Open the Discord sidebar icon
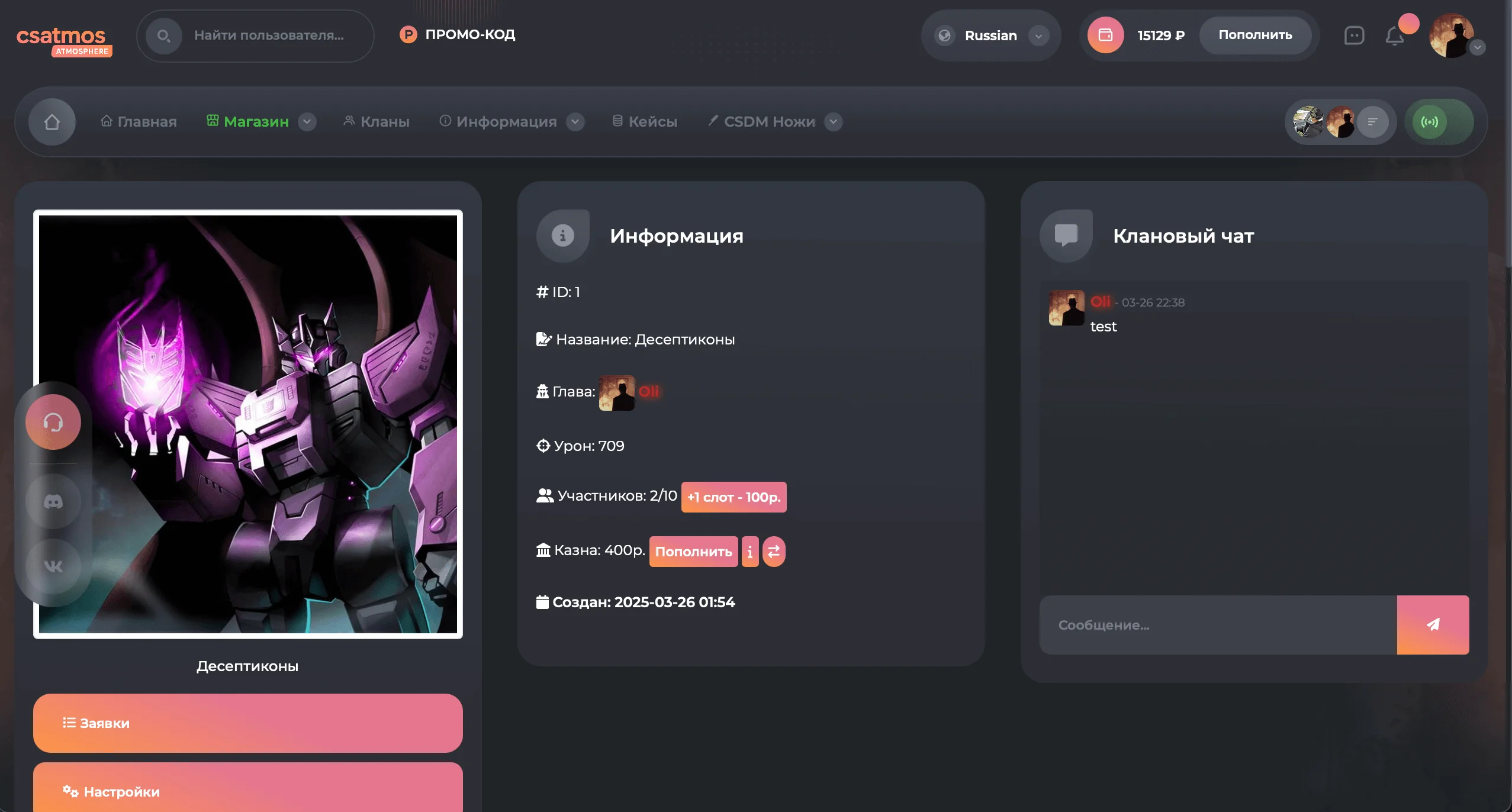 click(x=53, y=502)
